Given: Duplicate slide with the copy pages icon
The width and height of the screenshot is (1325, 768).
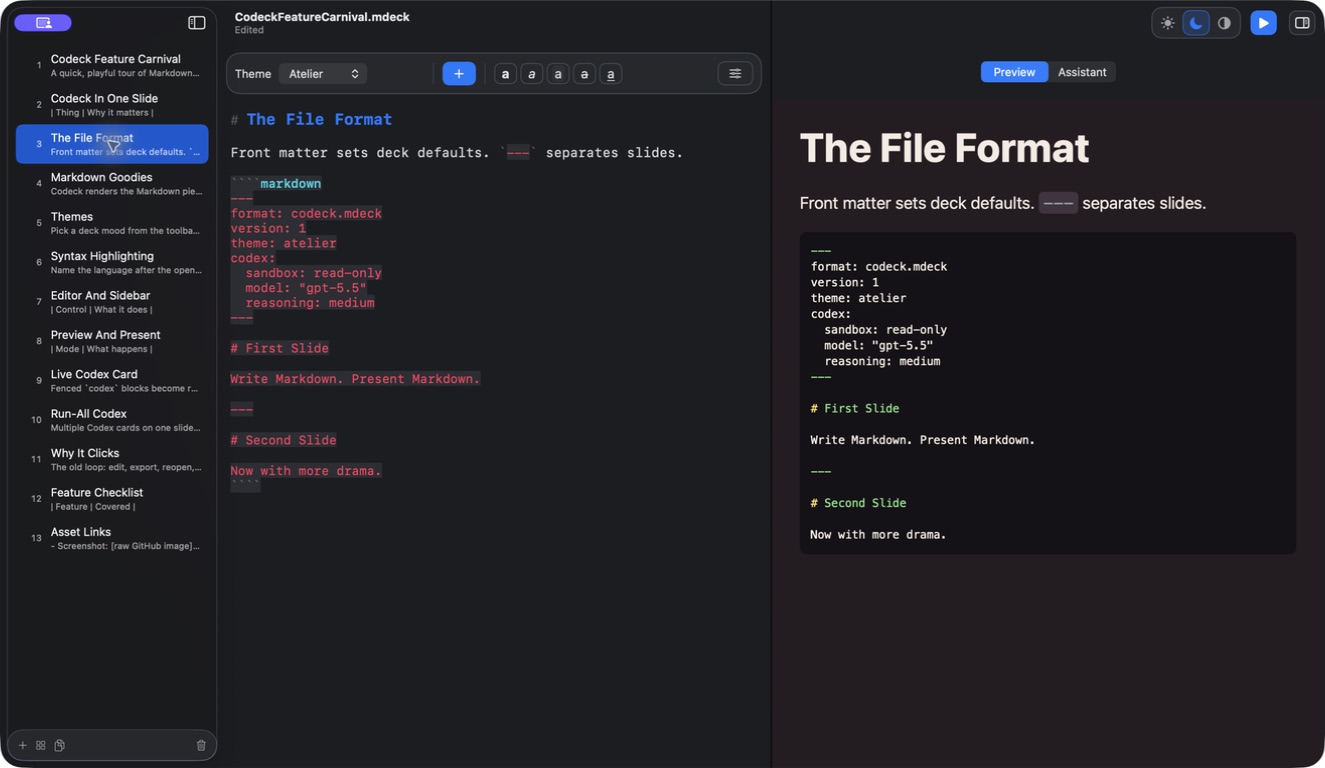Looking at the screenshot, I should tap(60, 745).
